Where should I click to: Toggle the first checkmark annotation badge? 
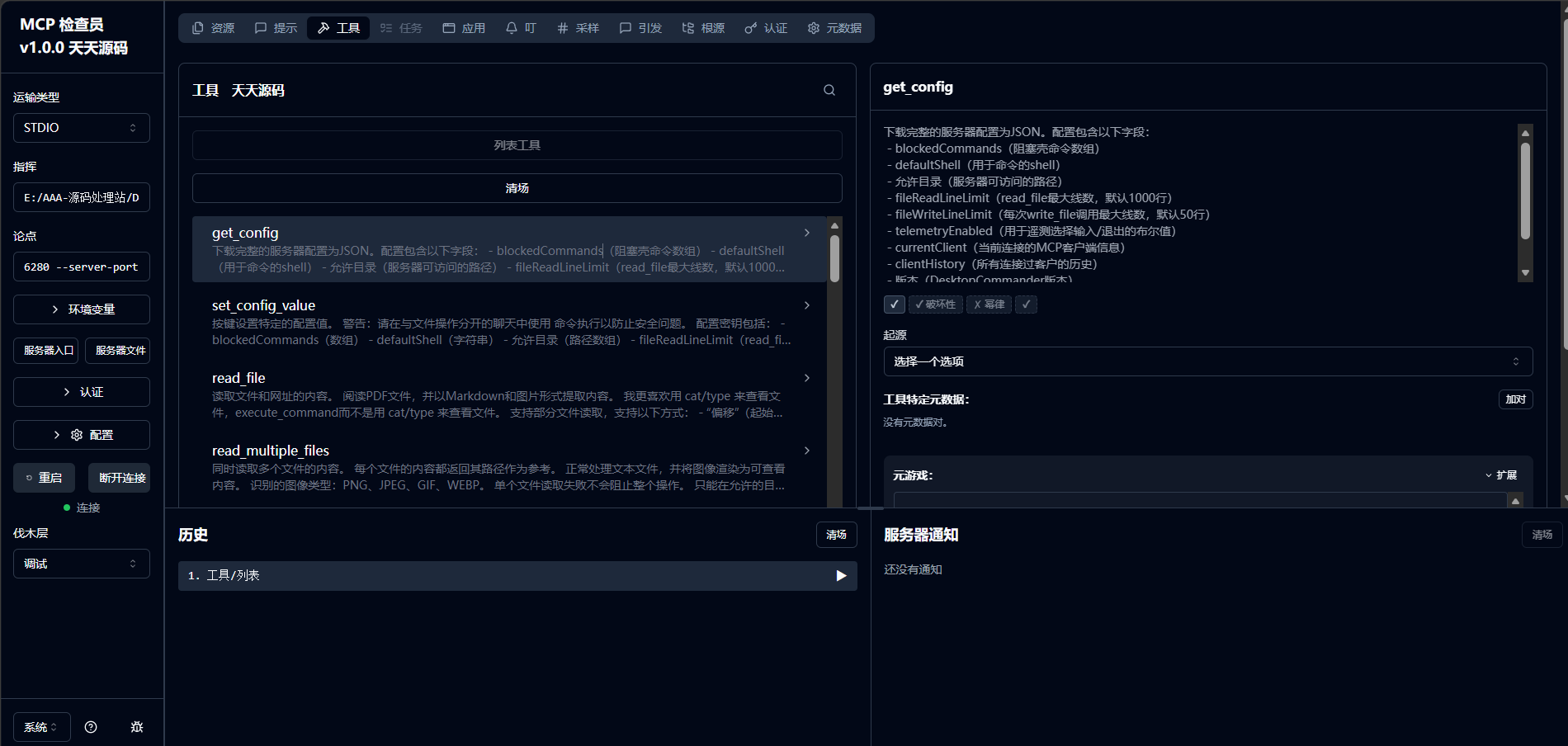pos(895,305)
